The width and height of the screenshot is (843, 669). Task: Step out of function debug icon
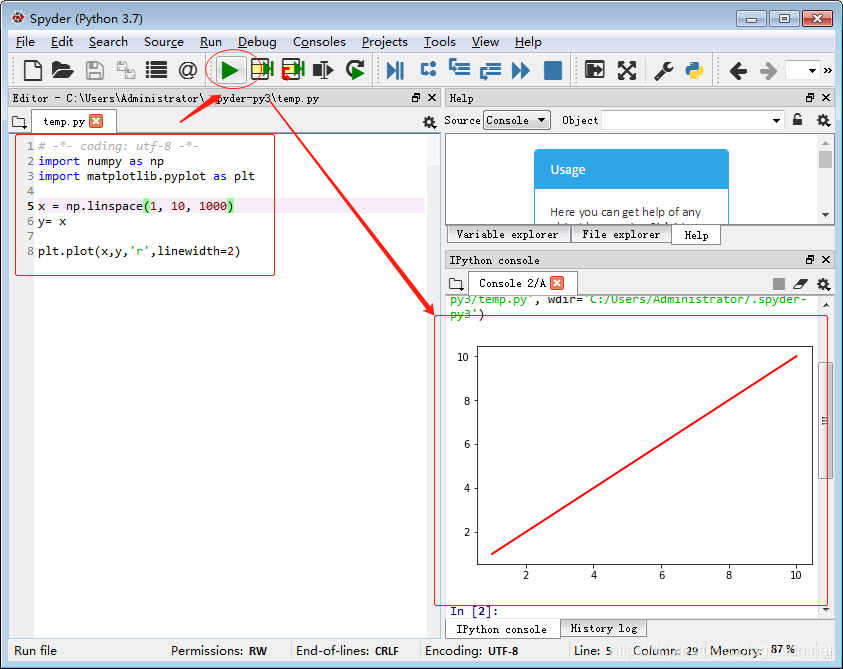(x=490, y=70)
